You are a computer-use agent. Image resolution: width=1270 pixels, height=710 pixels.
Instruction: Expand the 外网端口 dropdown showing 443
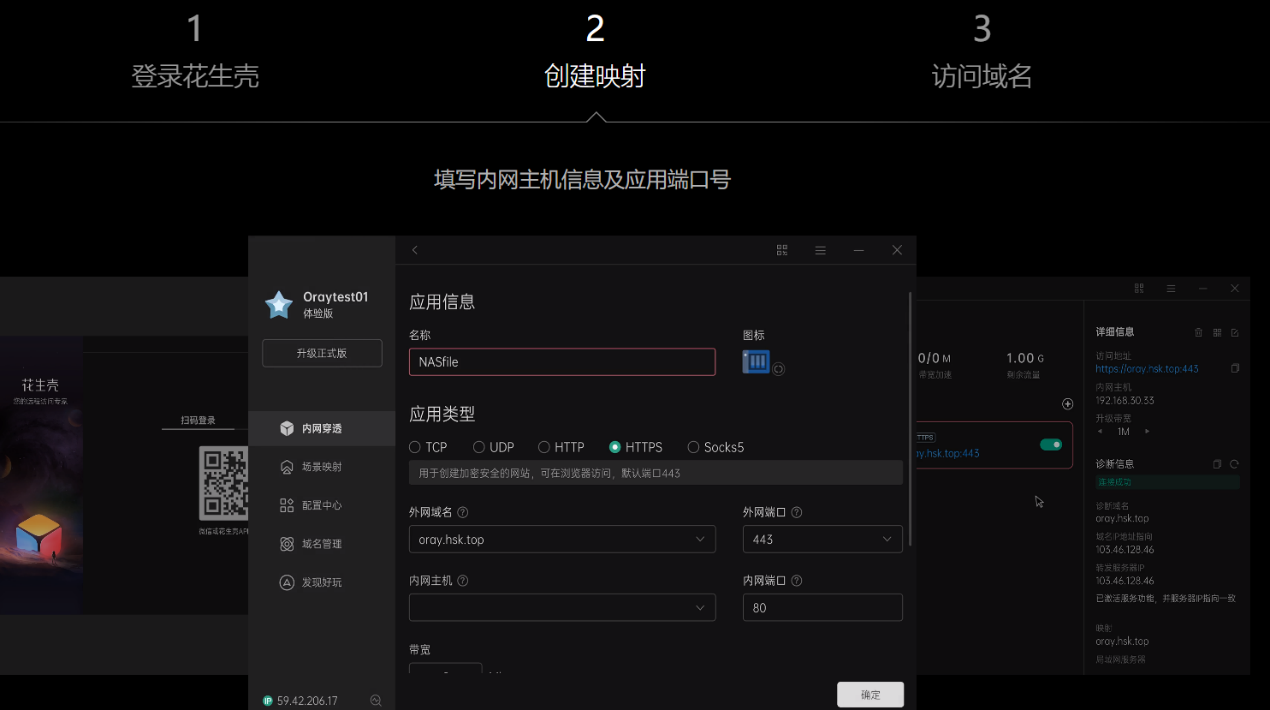823,539
